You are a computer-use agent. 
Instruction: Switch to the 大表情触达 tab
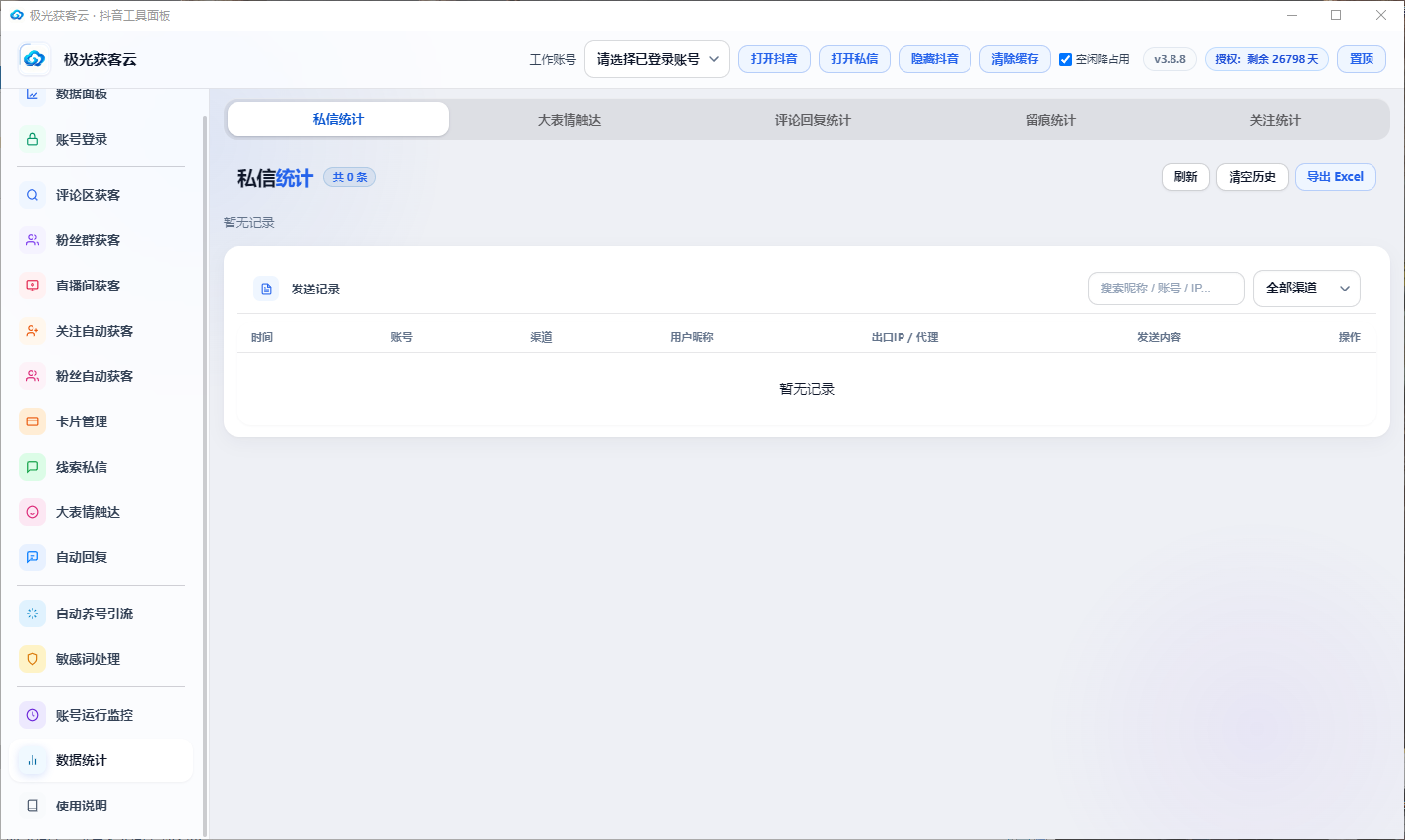point(569,120)
